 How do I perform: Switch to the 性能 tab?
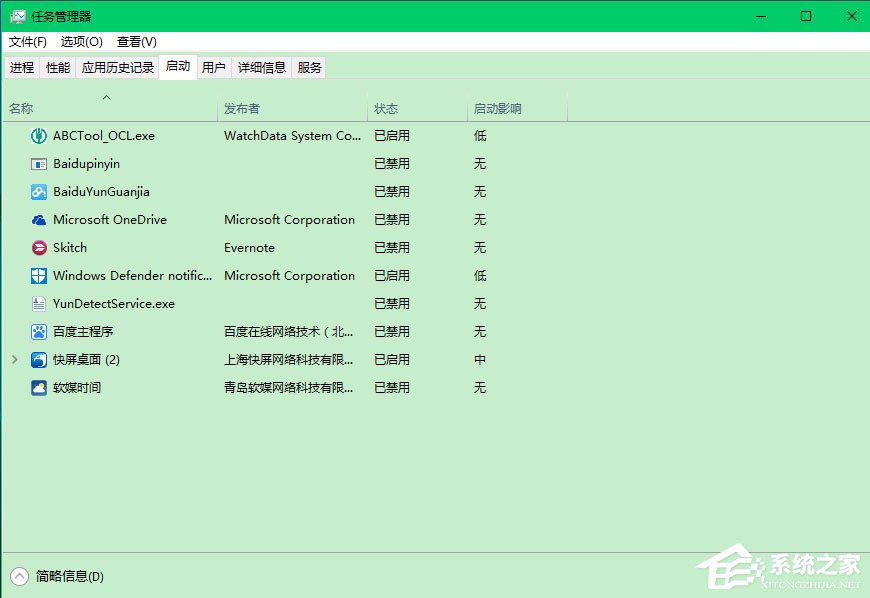coord(57,67)
